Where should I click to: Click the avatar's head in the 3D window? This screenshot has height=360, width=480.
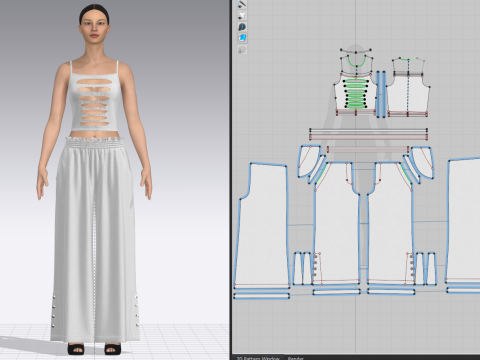coord(94,25)
